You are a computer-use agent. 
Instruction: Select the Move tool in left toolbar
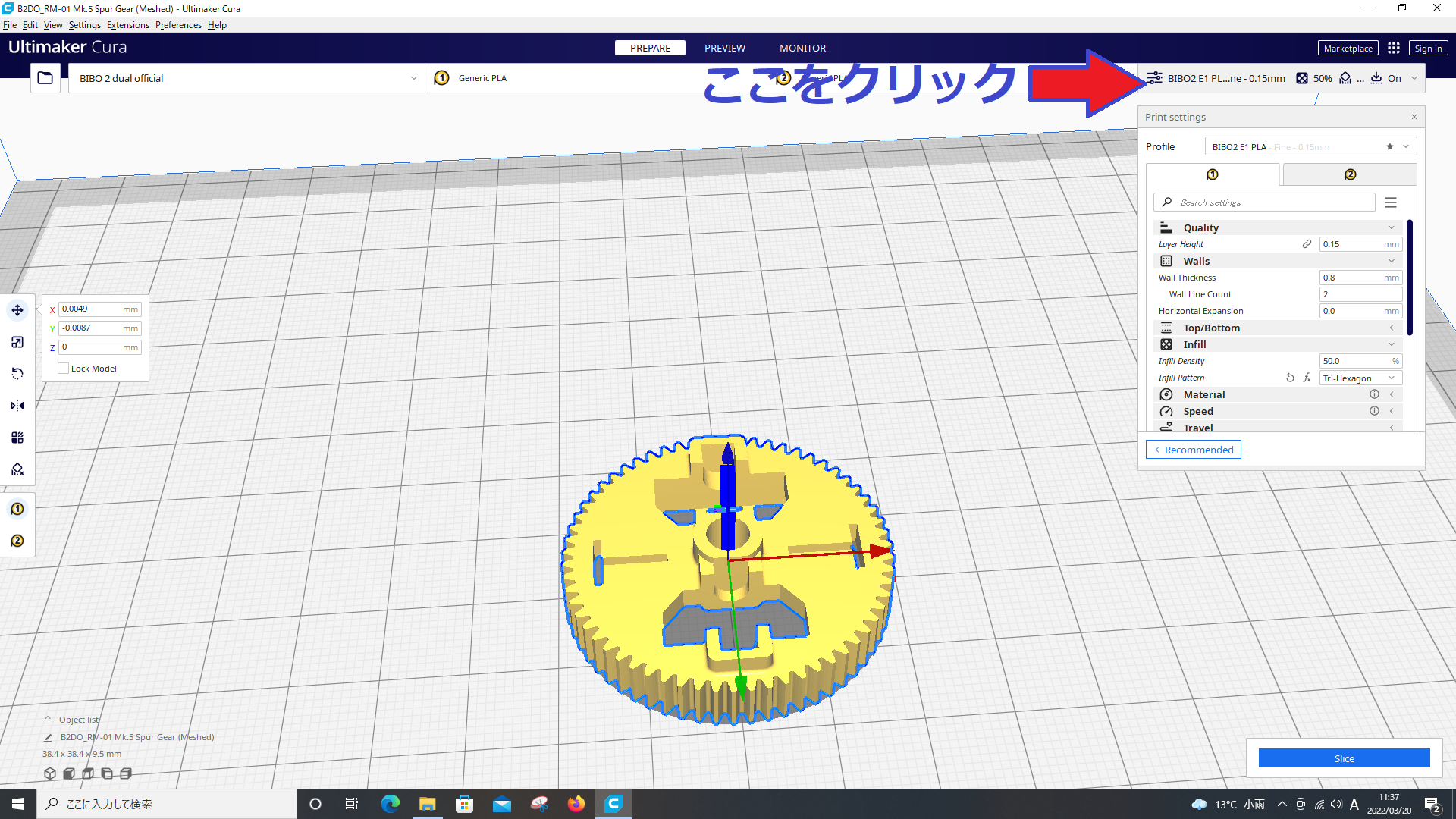tap(17, 310)
